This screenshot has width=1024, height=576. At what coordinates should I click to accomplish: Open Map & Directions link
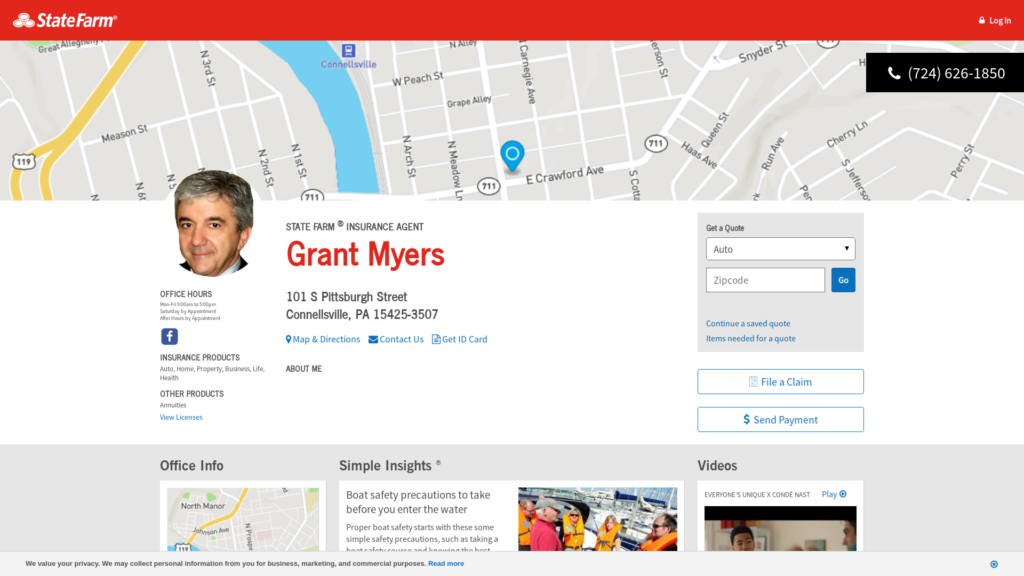click(323, 339)
